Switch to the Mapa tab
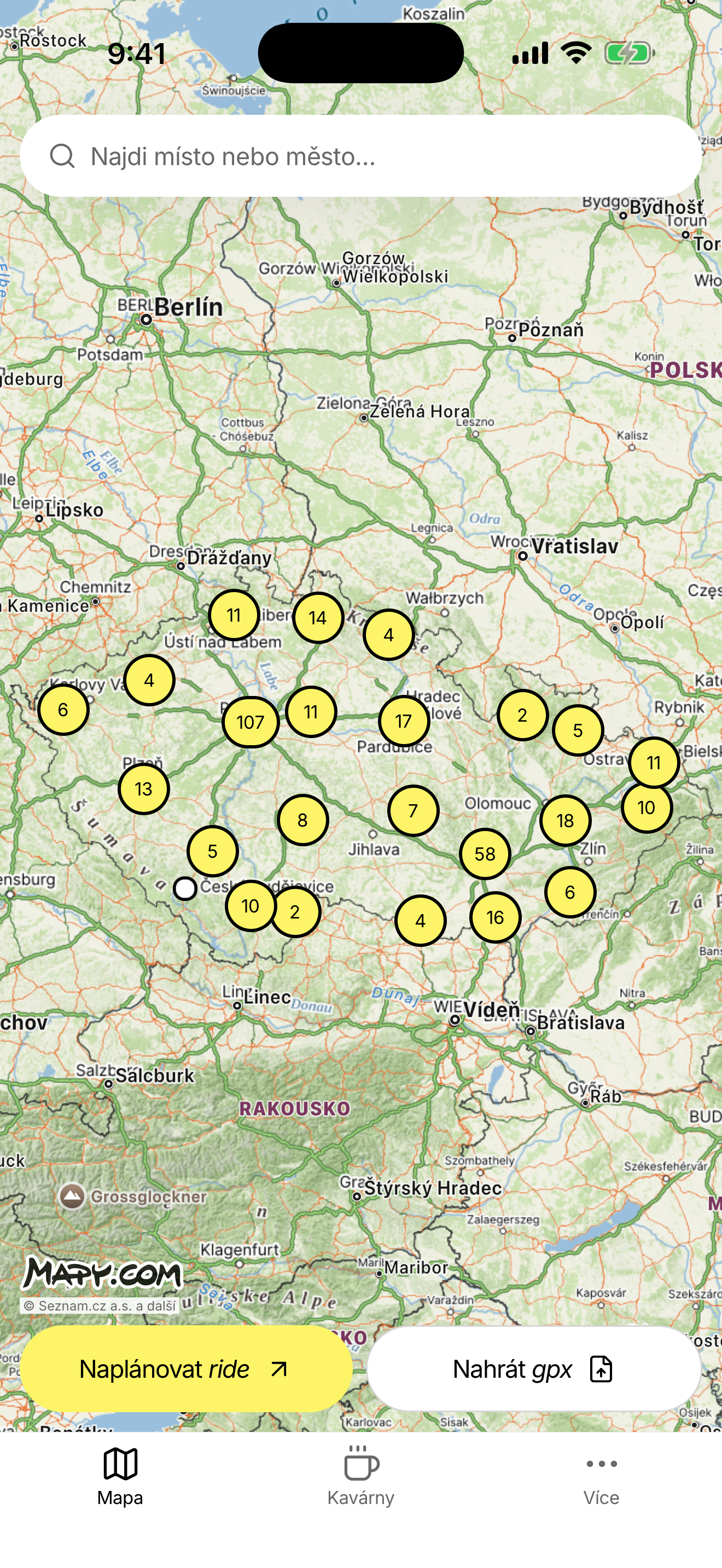This screenshot has height=1568, width=722. 120,1477
